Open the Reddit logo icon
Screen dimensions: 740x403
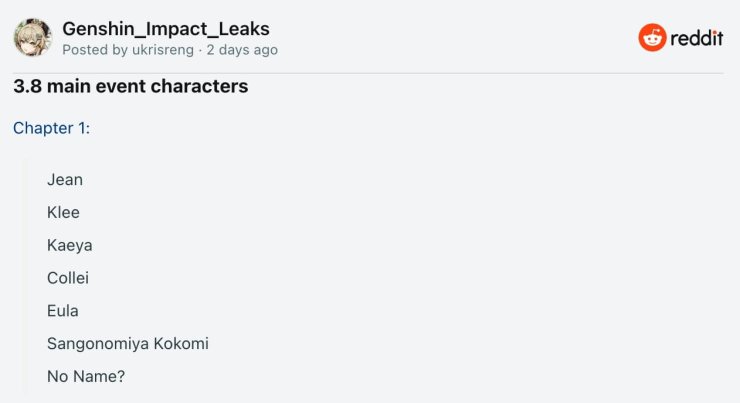pos(652,37)
